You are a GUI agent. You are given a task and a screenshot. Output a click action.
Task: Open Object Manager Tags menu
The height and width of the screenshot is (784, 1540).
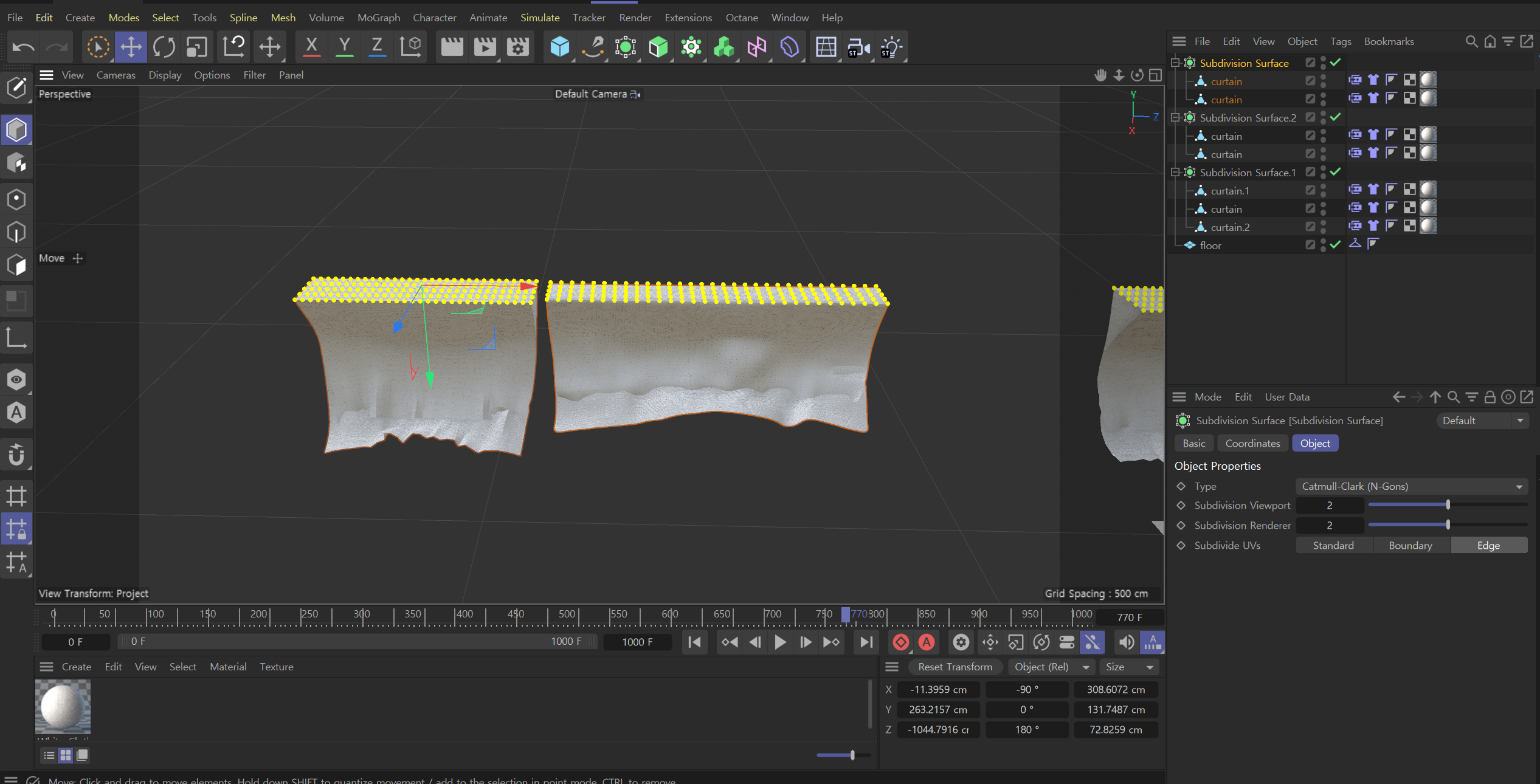tap(1341, 41)
